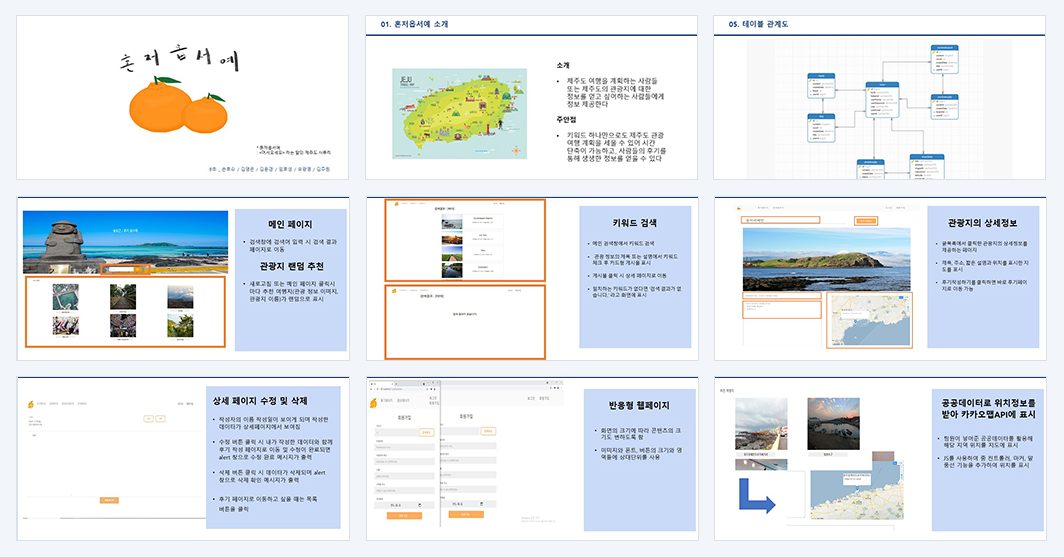Click the 관광지 랜덤 추천 heading

[x=291, y=267]
